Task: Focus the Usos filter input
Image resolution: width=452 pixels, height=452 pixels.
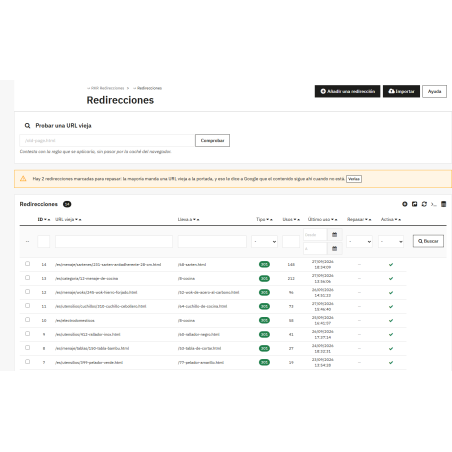Action: click(x=291, y=241)
